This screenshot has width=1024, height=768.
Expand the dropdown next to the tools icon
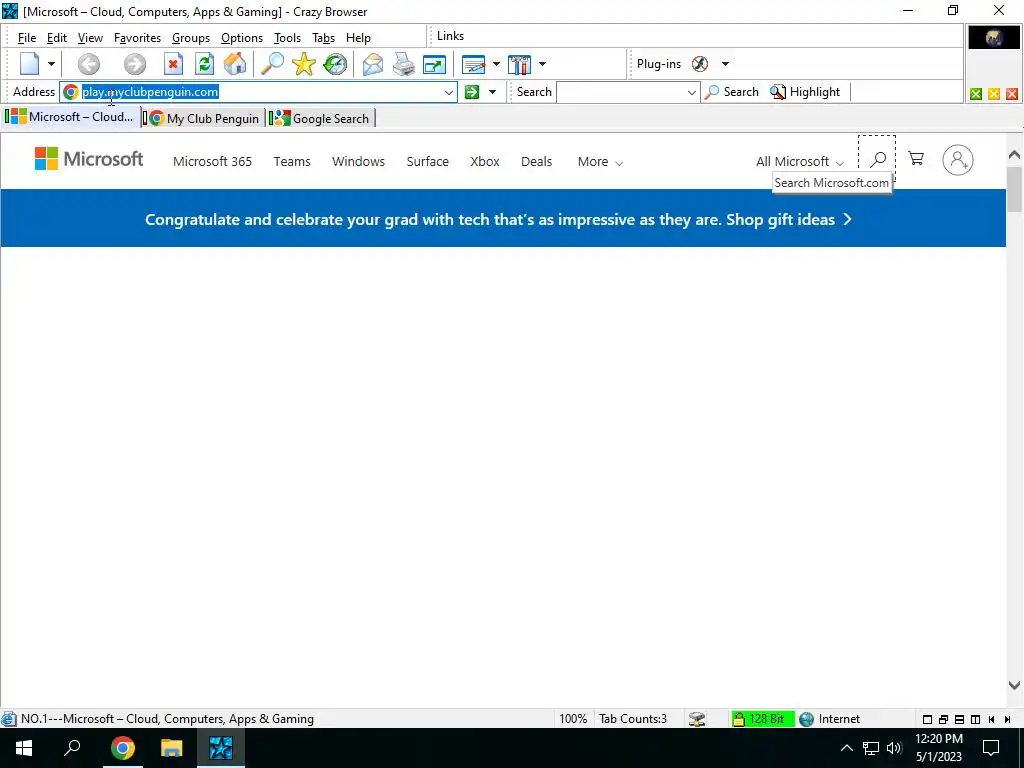(x=542, y=64)
